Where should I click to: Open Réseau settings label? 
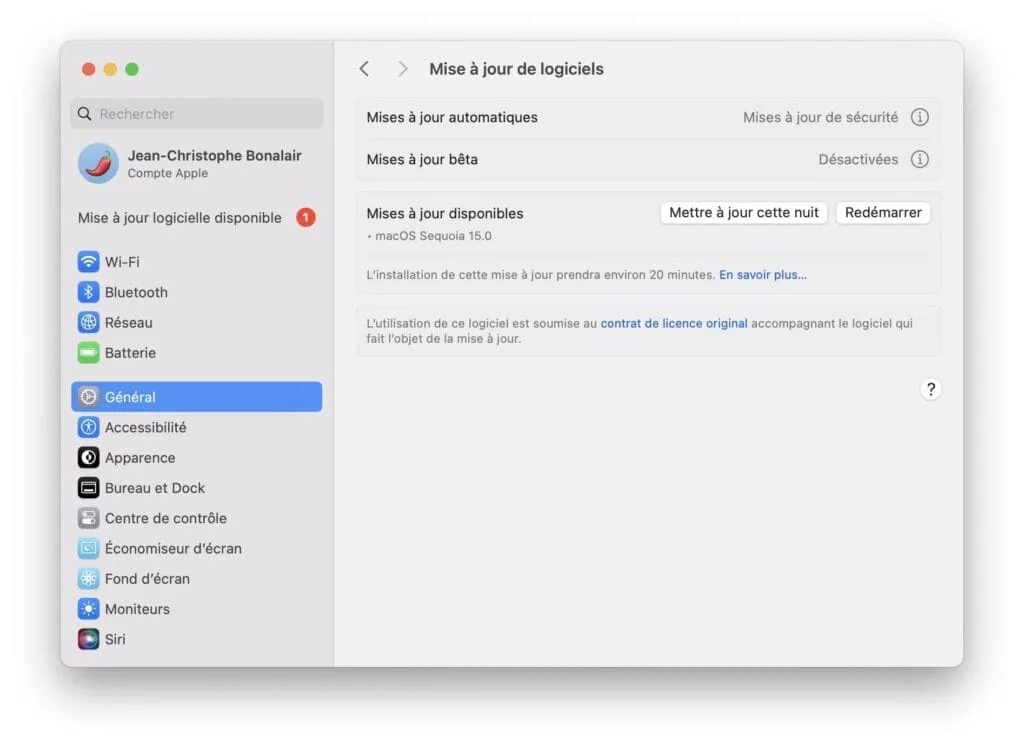129,323
